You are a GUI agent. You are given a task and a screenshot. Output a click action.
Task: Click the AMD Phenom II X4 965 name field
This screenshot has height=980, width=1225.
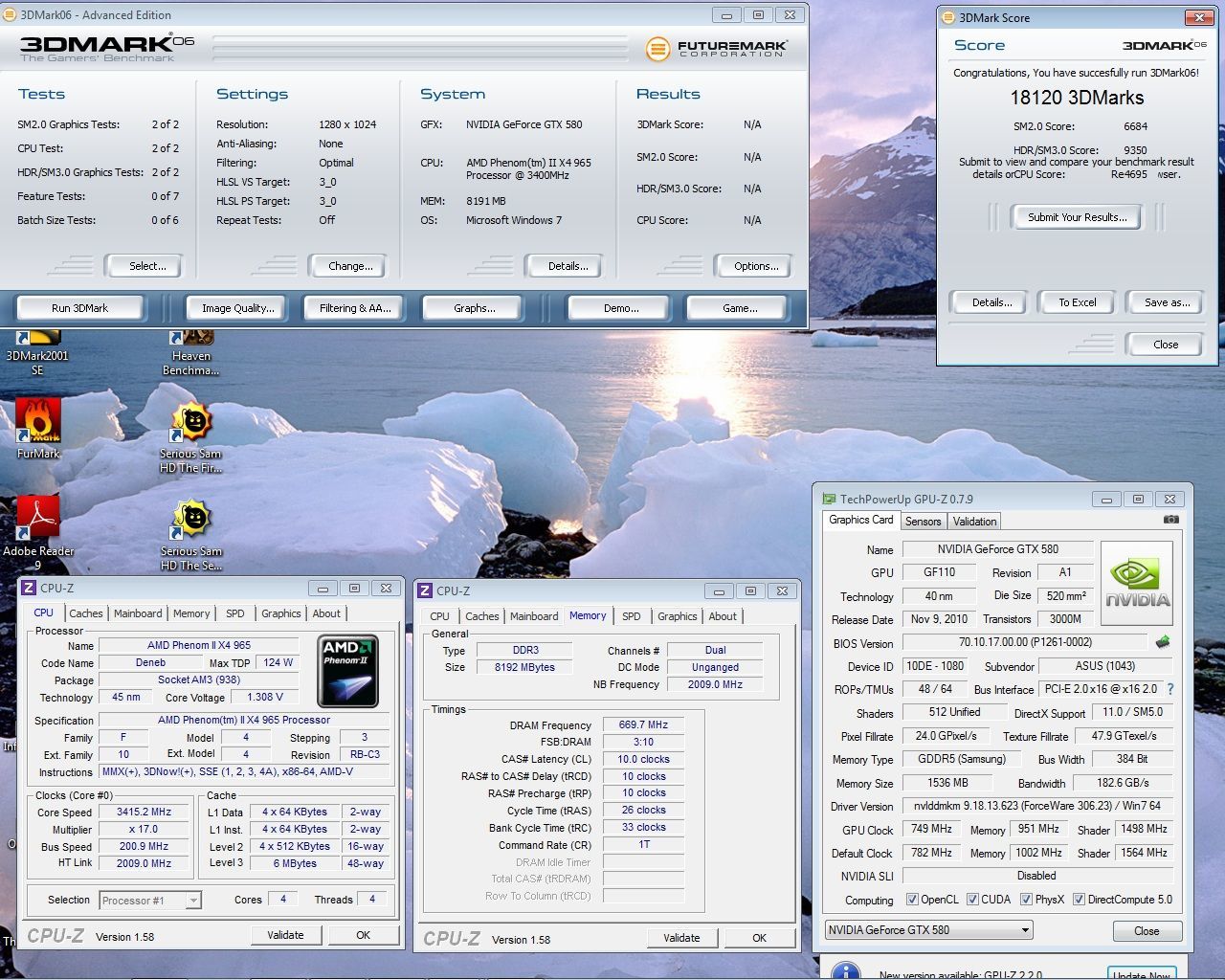199,646
